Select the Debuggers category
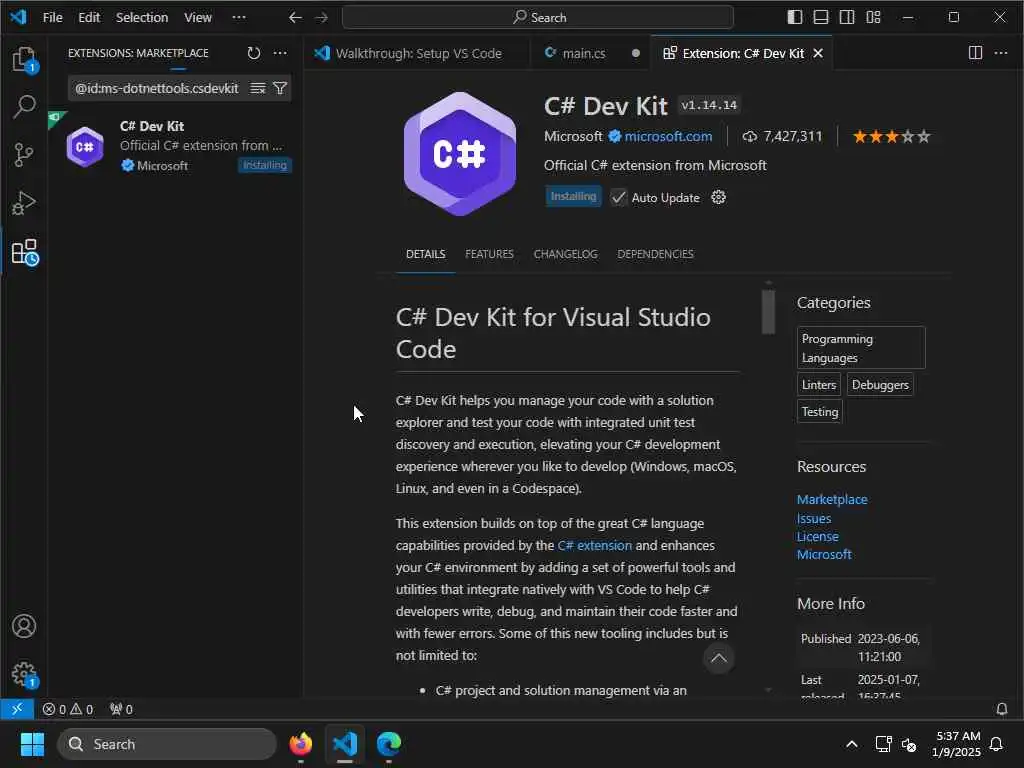The width and height of the screenshot is (1024, 768). click(880, 385)
